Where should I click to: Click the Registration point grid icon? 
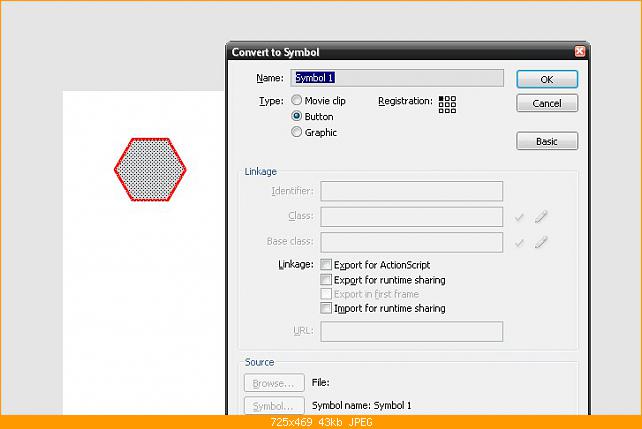coord(447,104)
